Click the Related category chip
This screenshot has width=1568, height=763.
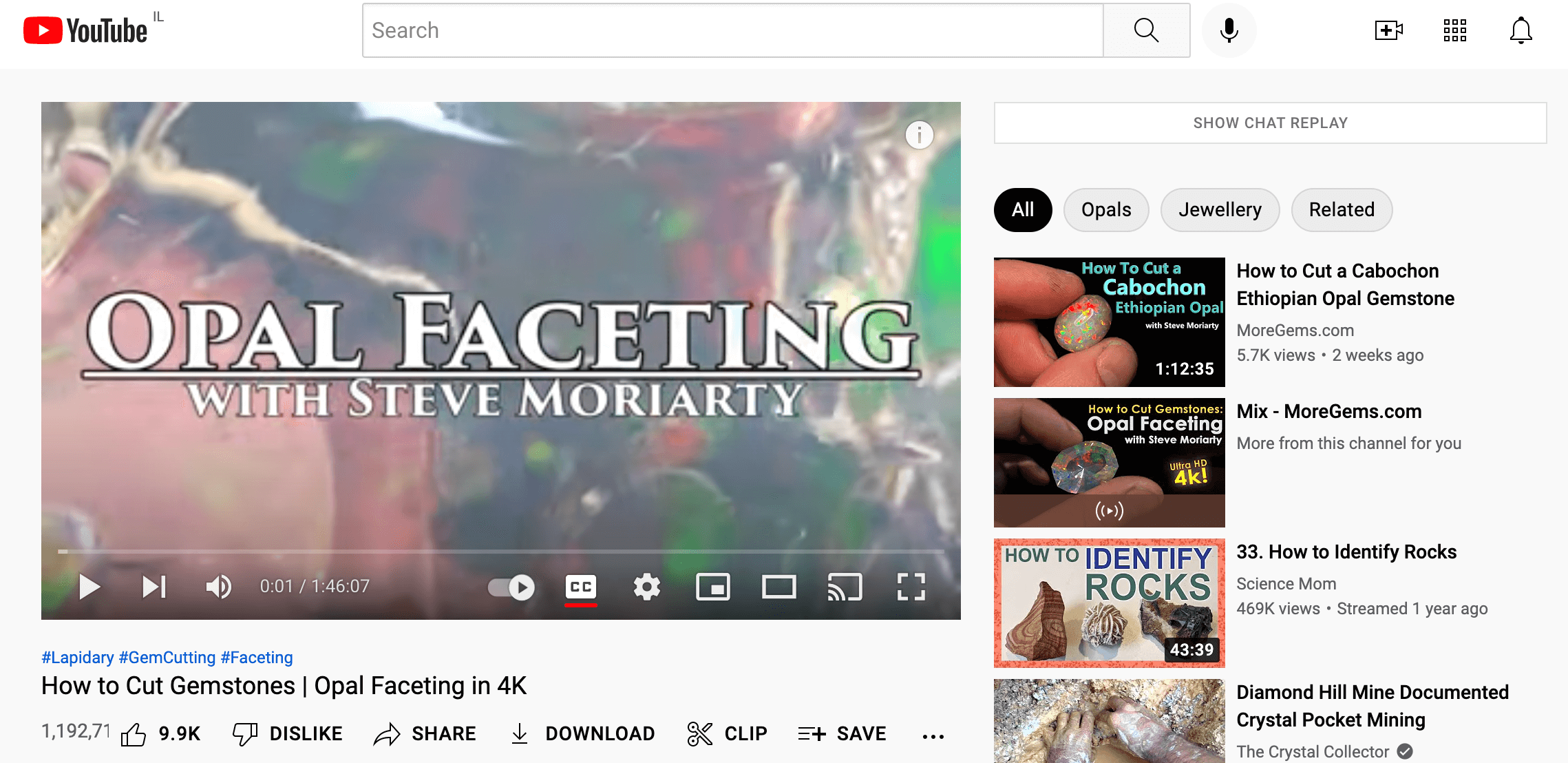(x=1343, y=210)
